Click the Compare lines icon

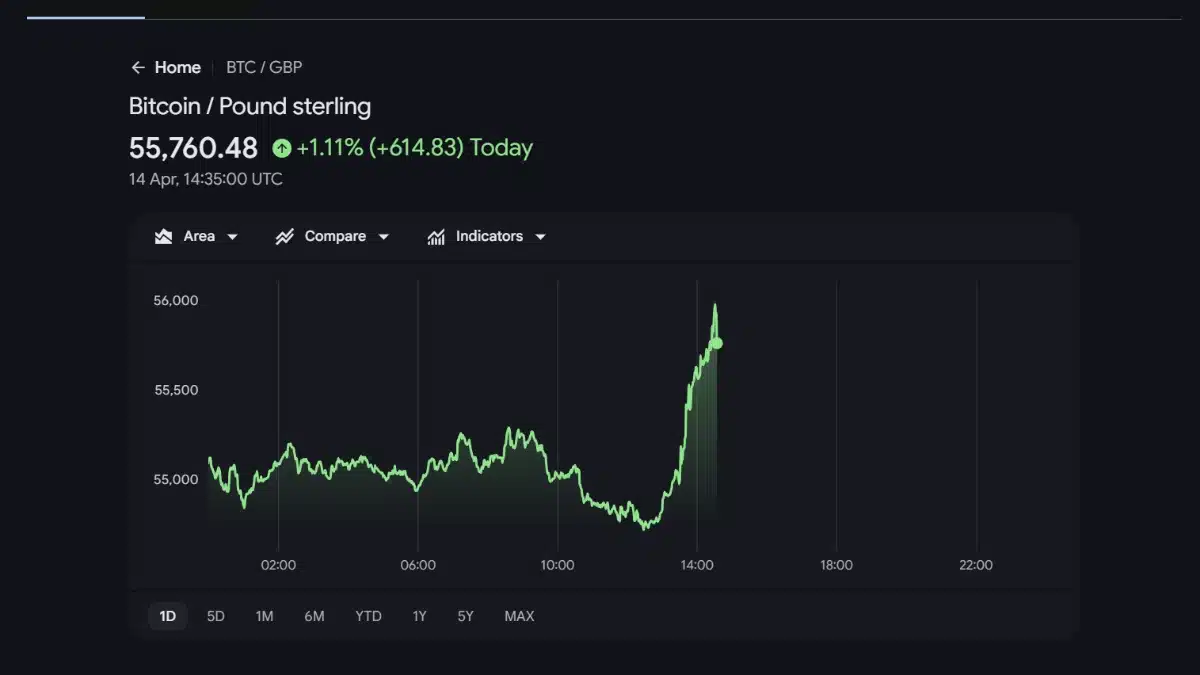pos(284,236)
